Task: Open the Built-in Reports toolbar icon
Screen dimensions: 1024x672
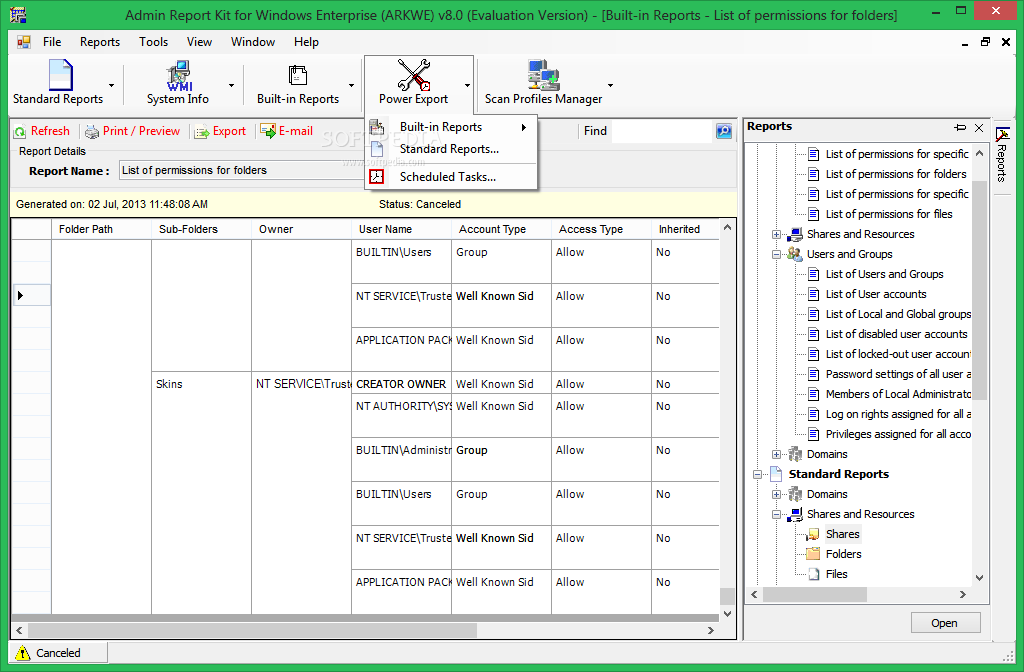Action: coord(298,76)
